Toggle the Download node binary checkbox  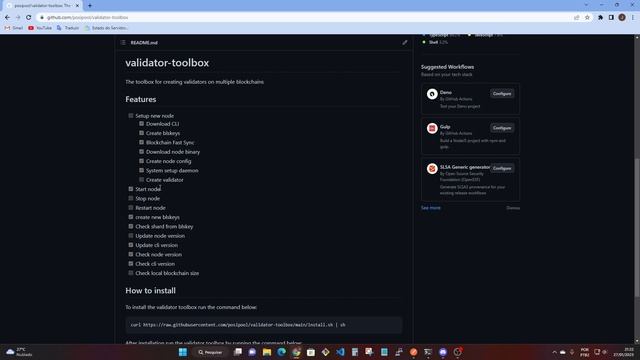click(141, 152)
